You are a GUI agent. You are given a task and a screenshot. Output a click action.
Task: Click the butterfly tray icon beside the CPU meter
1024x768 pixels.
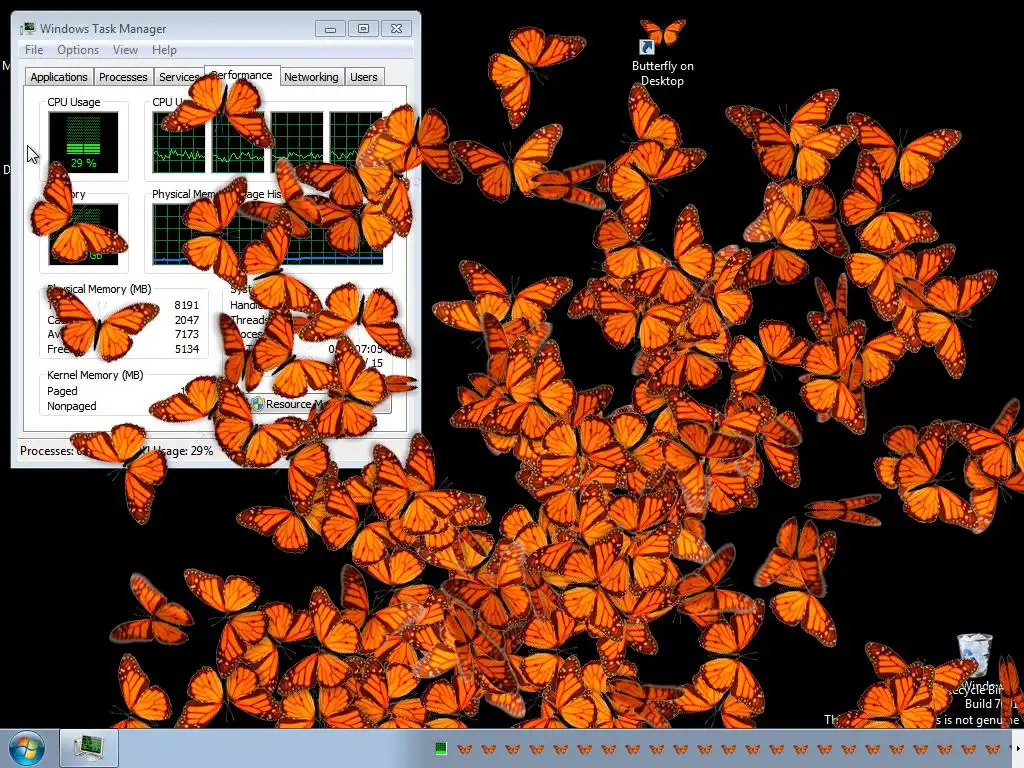coord(464,748)
